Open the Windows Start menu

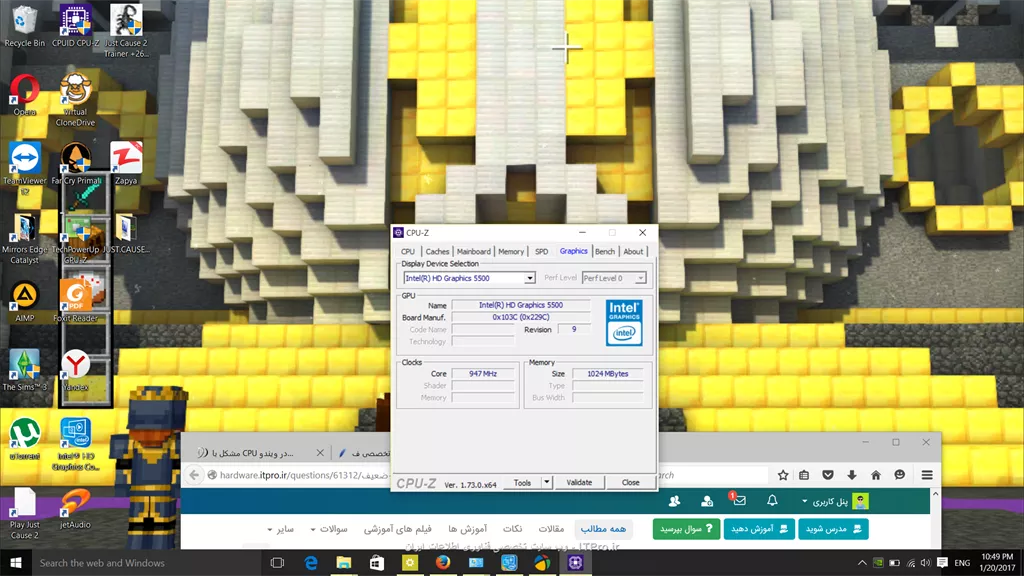16,563
